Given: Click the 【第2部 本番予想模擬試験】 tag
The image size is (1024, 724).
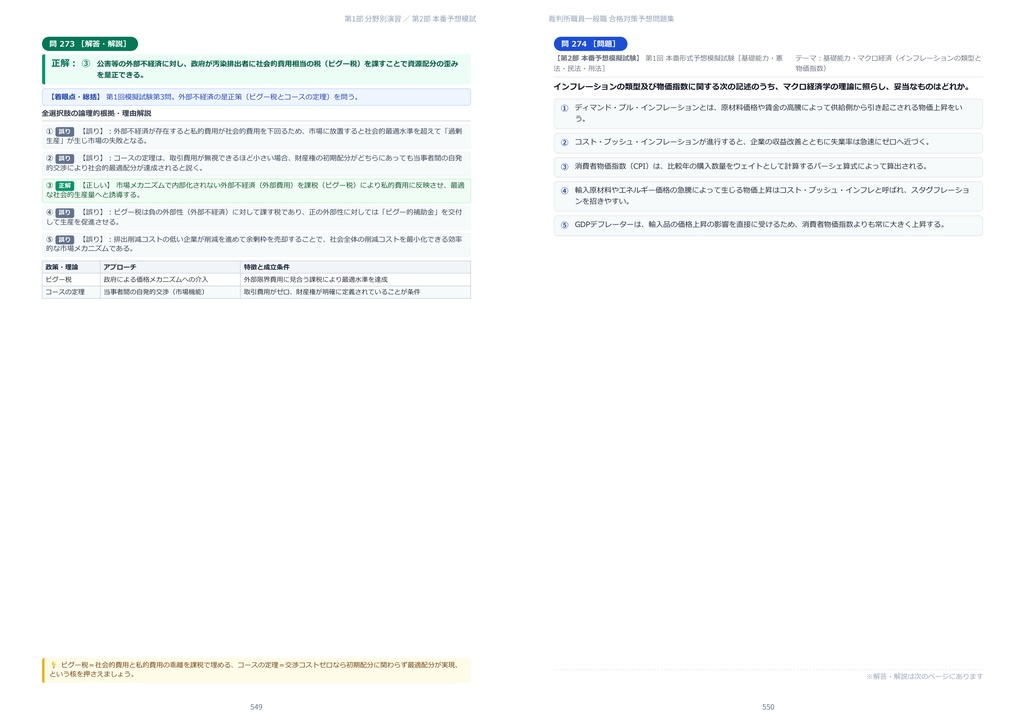Looking at the screenshot, I should tap(598, 58).
